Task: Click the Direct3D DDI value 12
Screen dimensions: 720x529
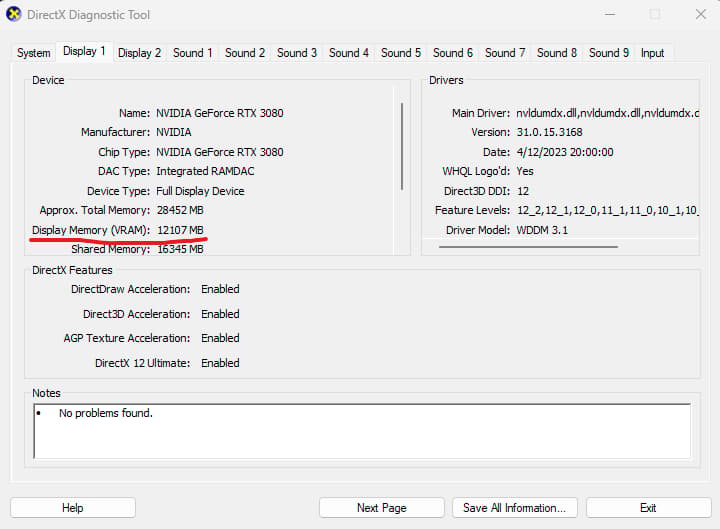Action: click(x=523, y=191)
